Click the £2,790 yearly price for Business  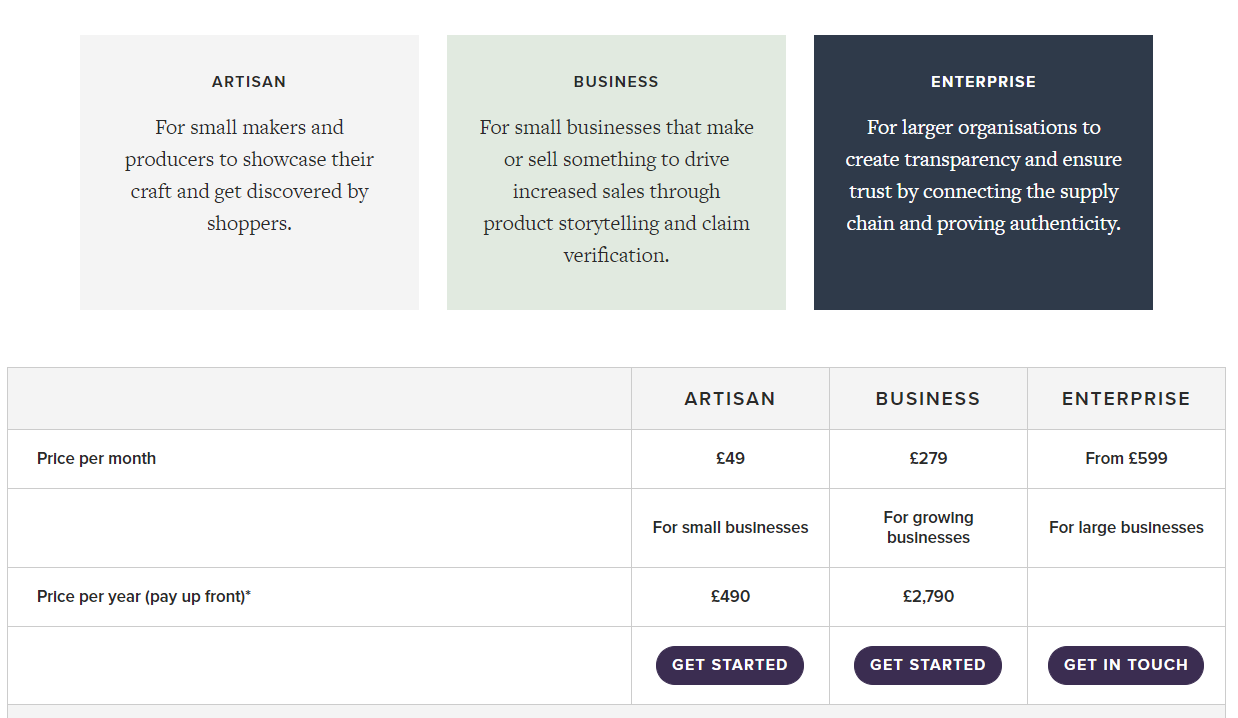[927, 596]
